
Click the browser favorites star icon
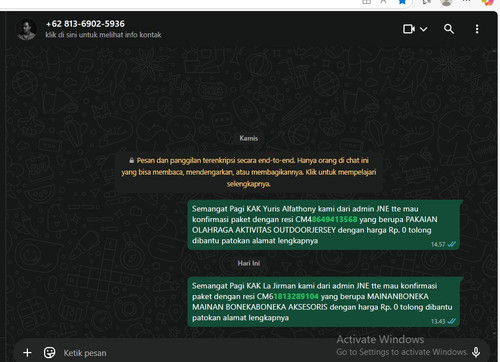[x=402, y=2]
